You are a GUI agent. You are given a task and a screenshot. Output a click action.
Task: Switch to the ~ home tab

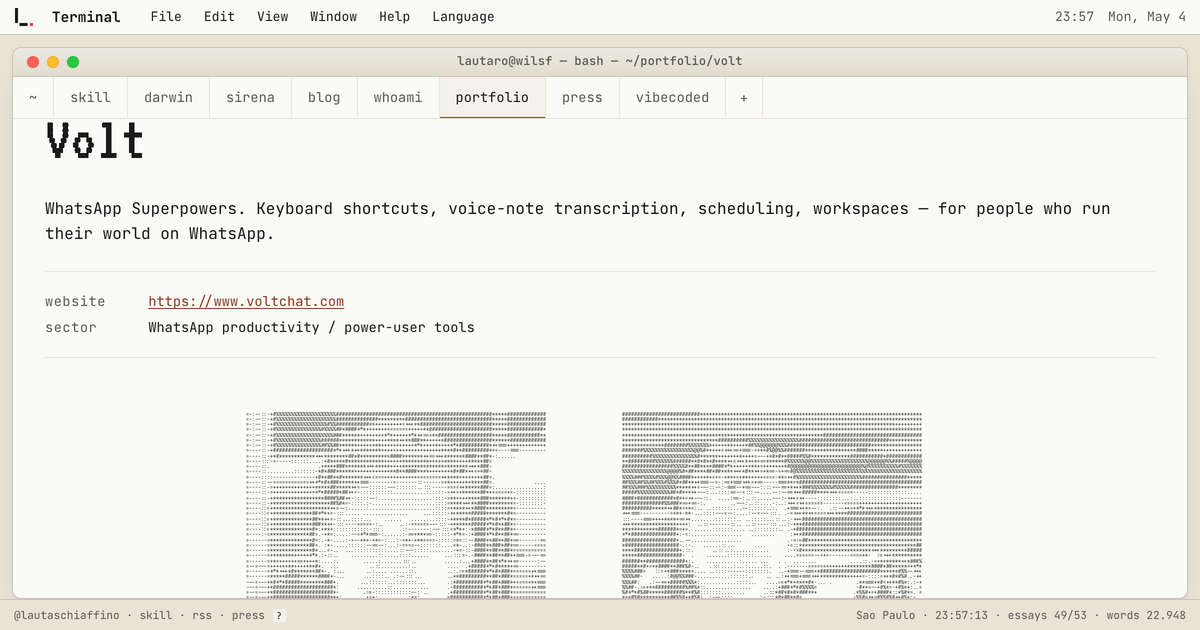tap(33, 98)
